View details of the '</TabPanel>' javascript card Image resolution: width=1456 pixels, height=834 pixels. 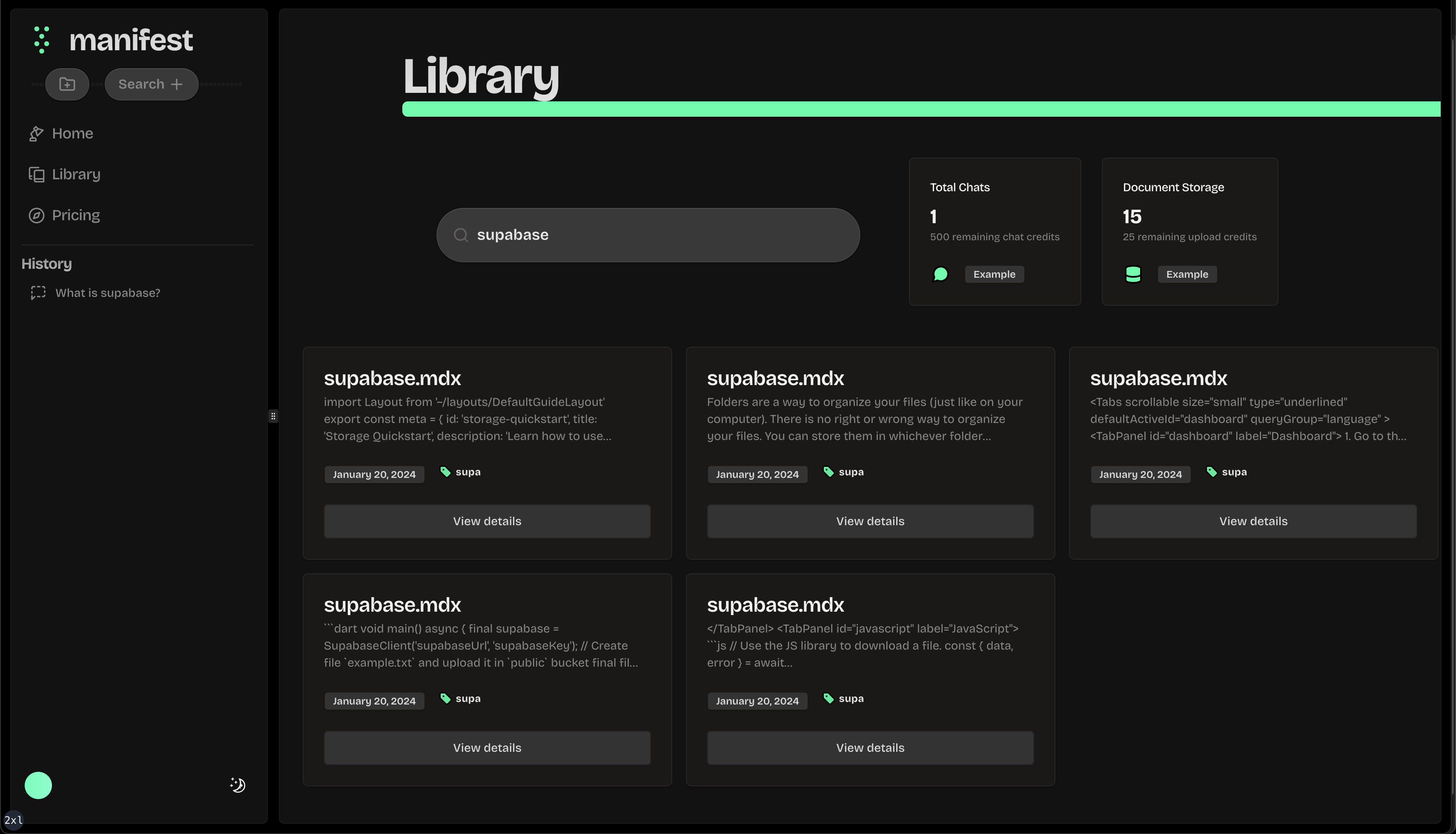(x=870, y=748)
